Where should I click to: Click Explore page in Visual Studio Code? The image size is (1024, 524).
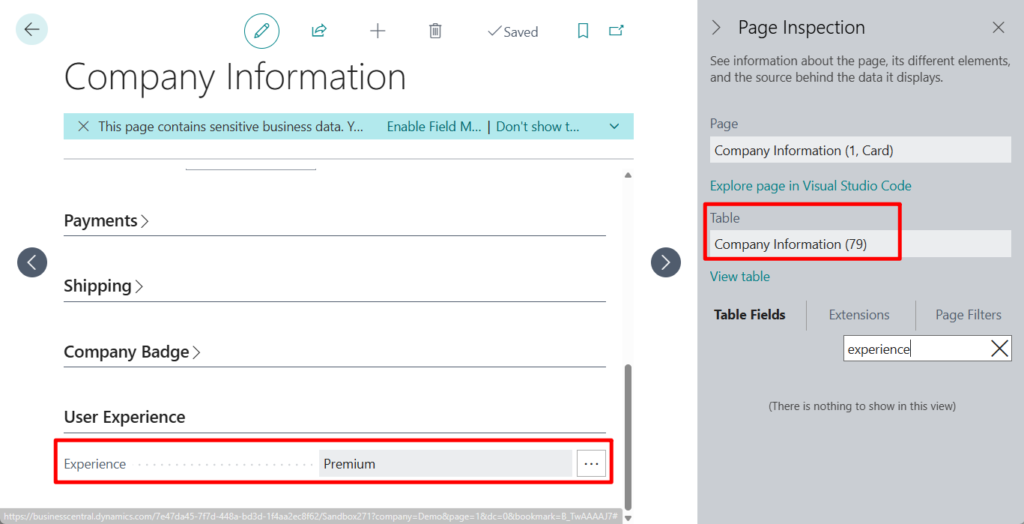click(810, 186)
